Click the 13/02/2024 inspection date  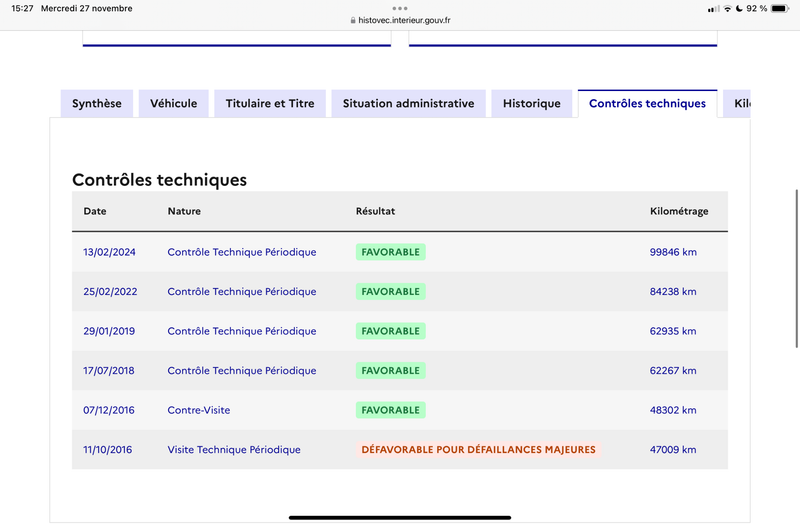[x=109, y=252]
